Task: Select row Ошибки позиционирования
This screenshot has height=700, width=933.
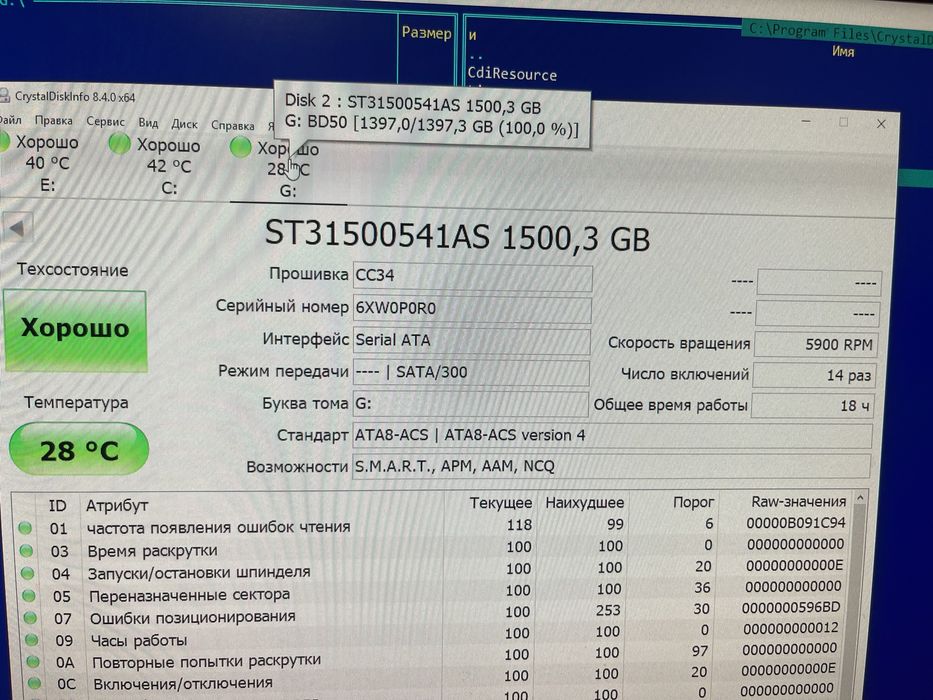Action: point(434,613)
